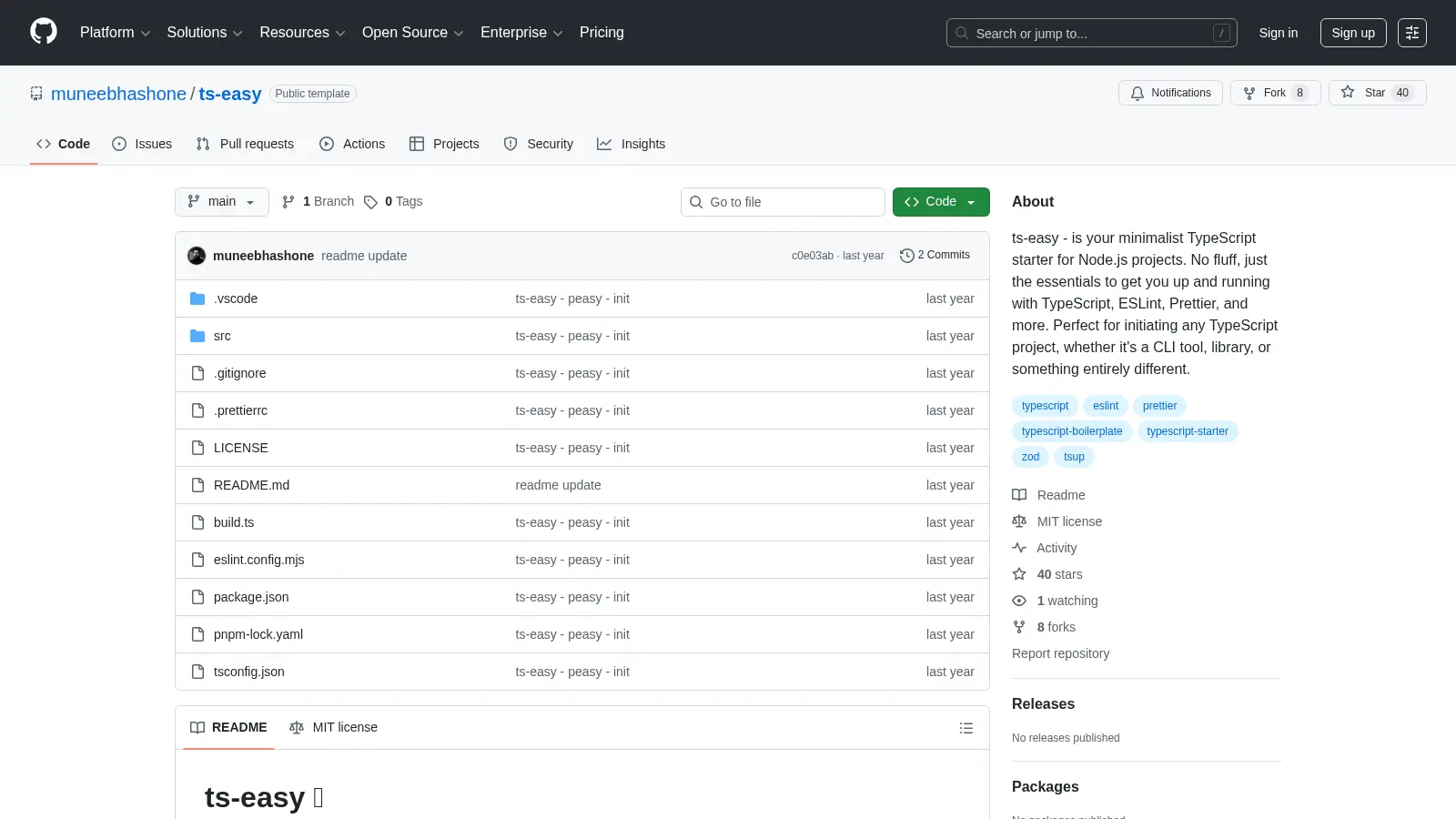Click the eslint topic tag

pos(1106,406)
